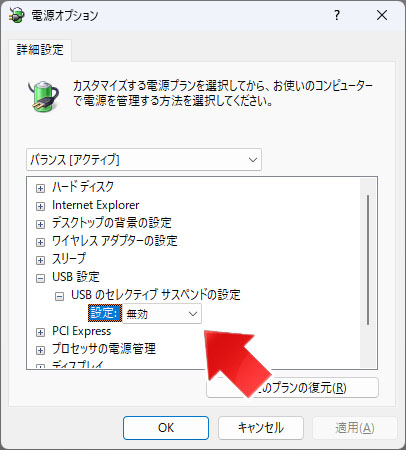
Task: Collapse the USB 設定 node
Action: (40, 278)
